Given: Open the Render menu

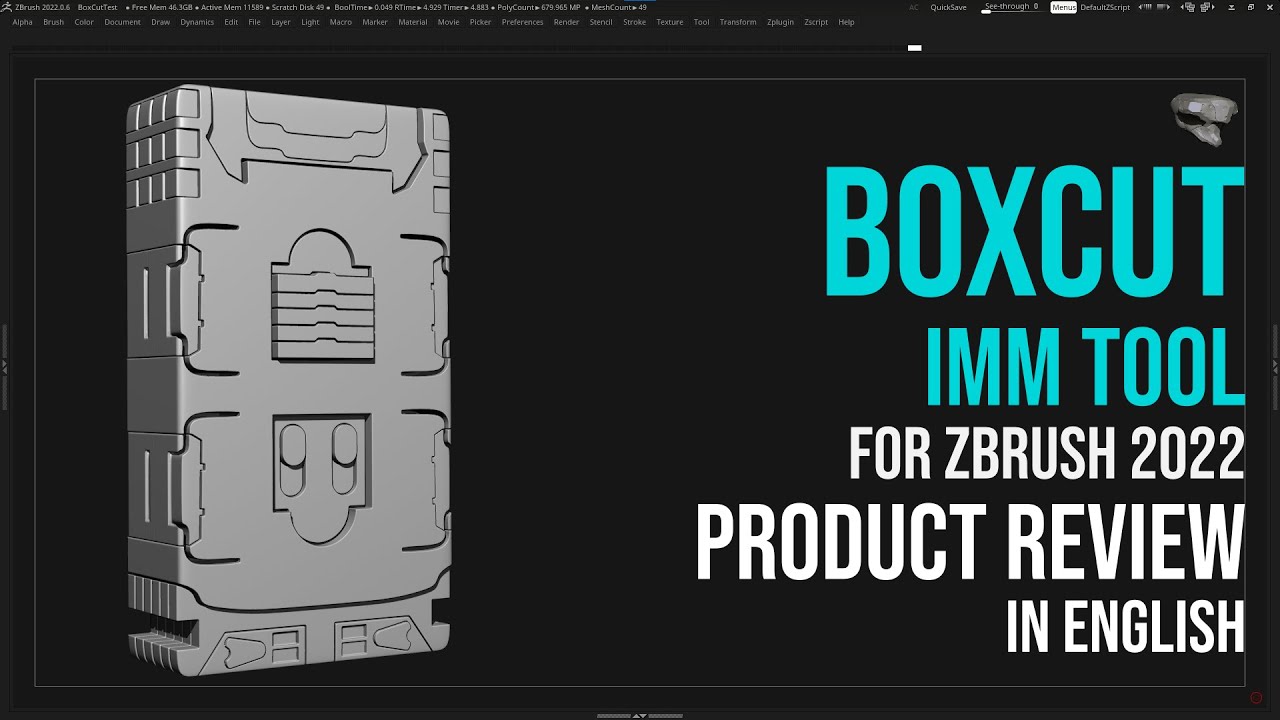Looking at the screenshot, I should click(566, 22).
